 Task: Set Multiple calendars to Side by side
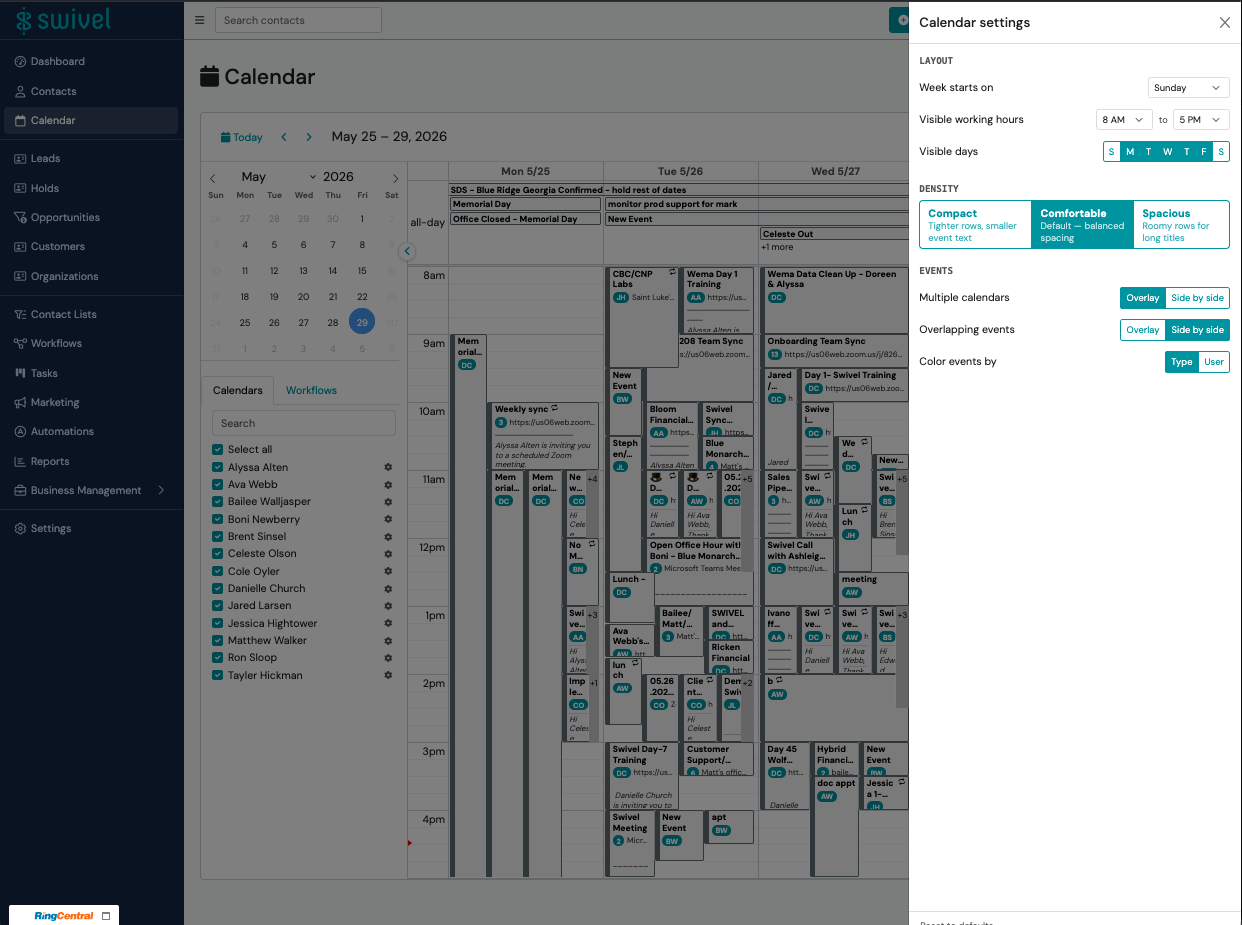point(1197,298)
